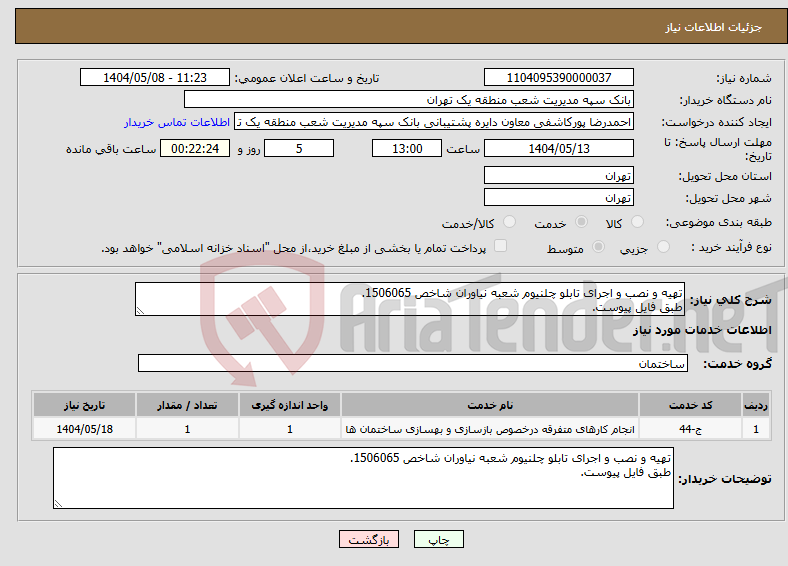Select the متوسط purchase type radio
Image resolution: width=788 pixels, height=566 pixels.
[598, 246]
